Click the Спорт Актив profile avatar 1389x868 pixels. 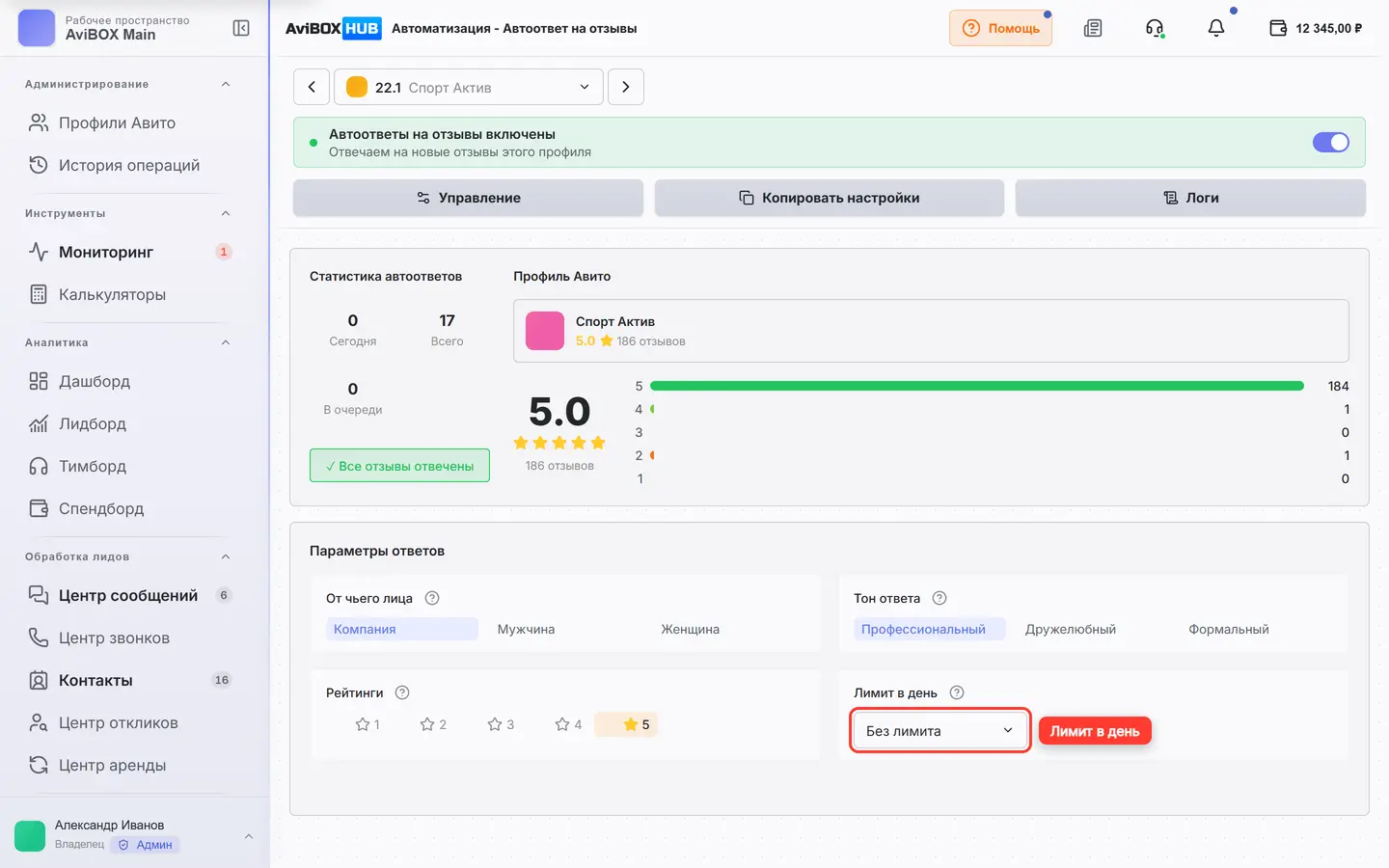tap(545, 331)
